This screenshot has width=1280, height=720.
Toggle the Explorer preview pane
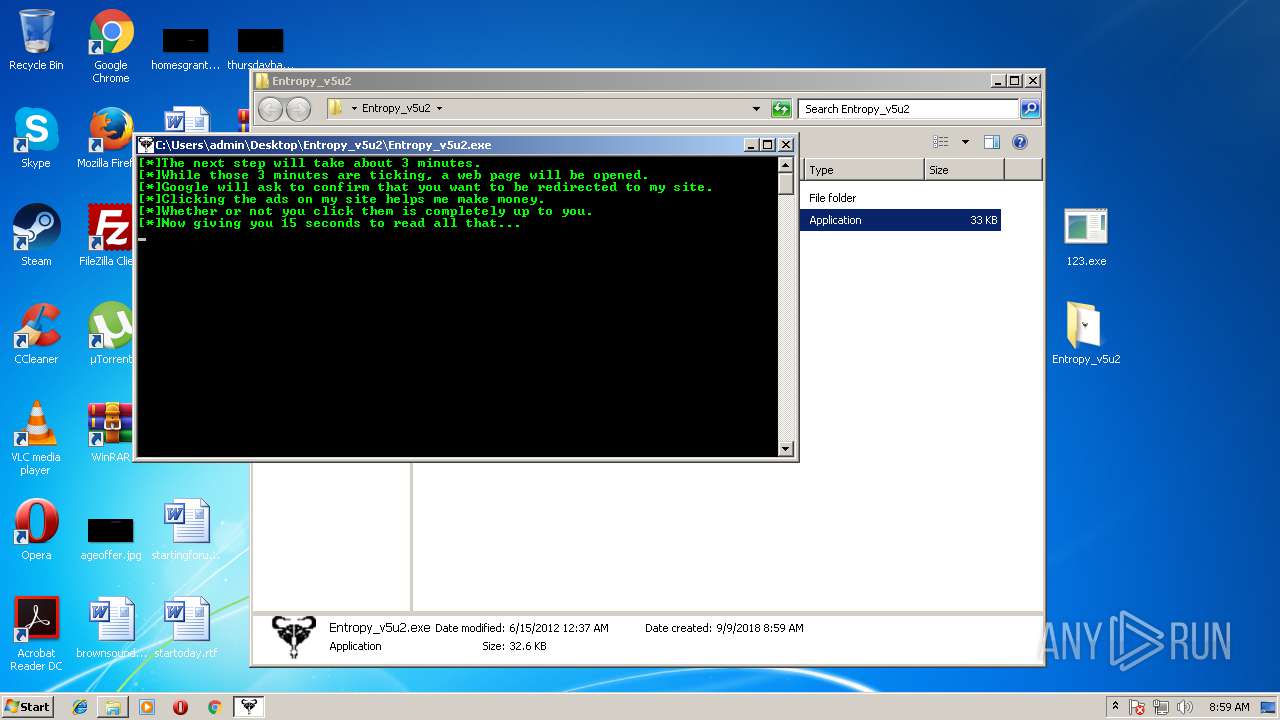click(991, 142)
